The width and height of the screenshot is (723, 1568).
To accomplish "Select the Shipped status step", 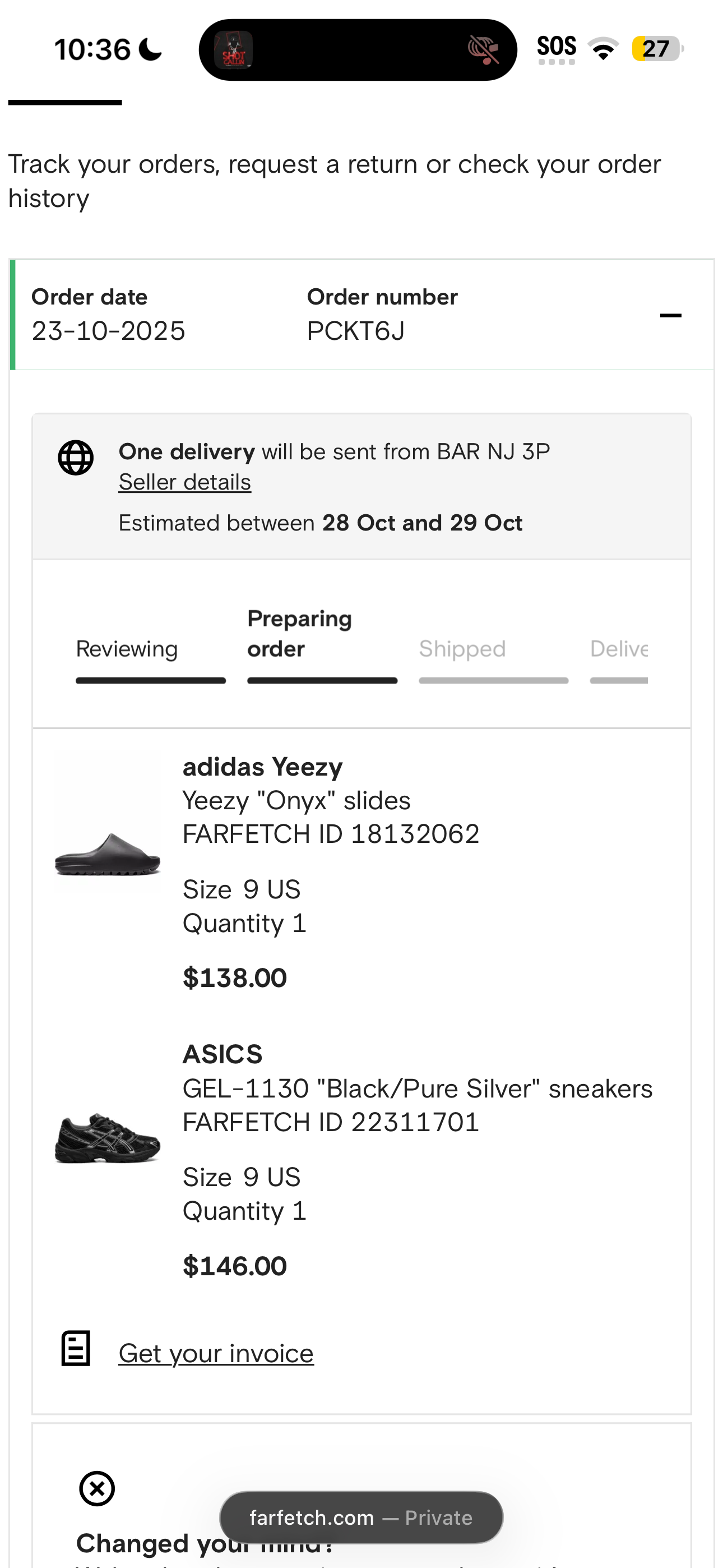I will pyautogui.click(x=462, y=649).
